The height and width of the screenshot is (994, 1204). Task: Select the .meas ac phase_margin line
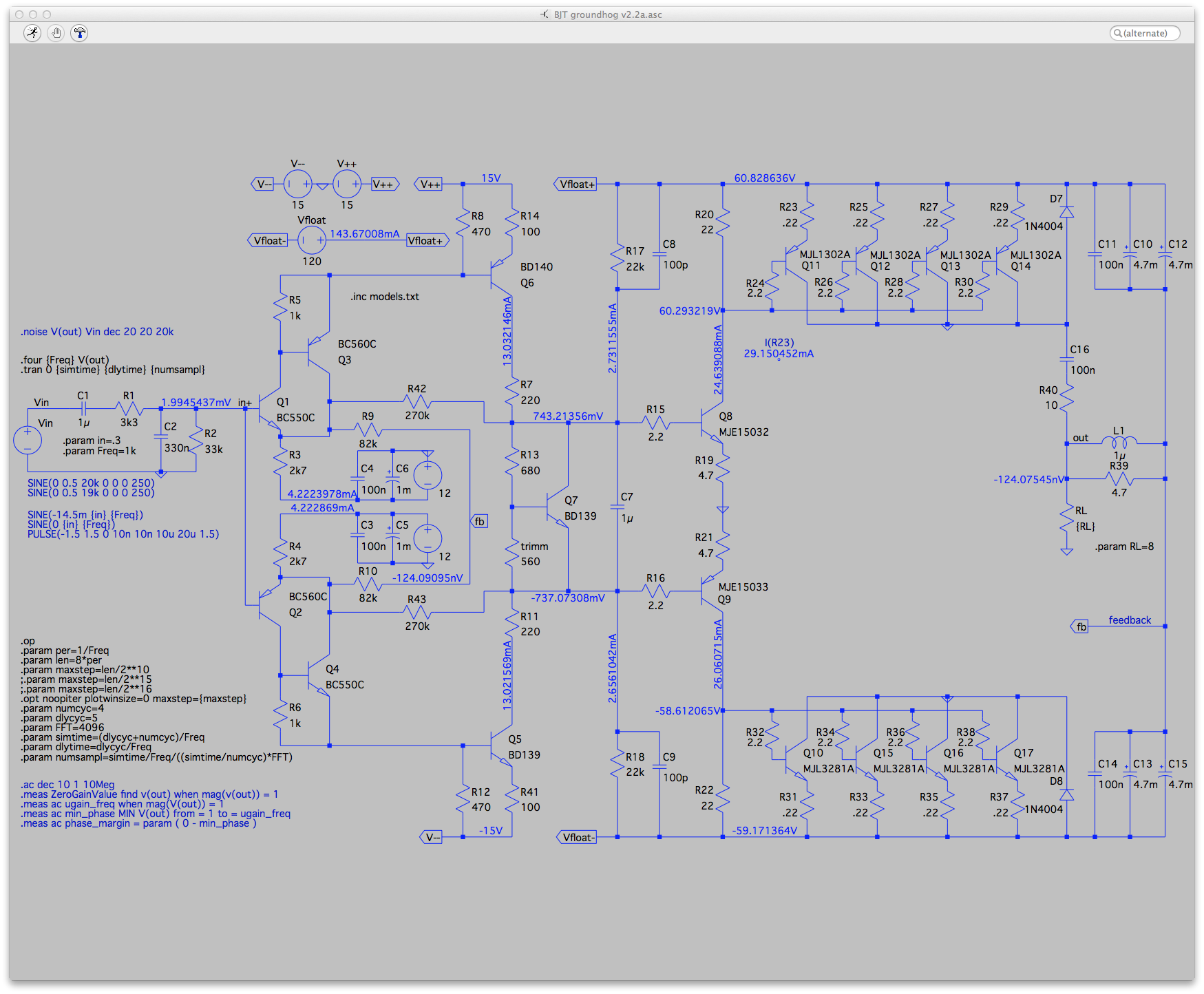click(138, 823)
